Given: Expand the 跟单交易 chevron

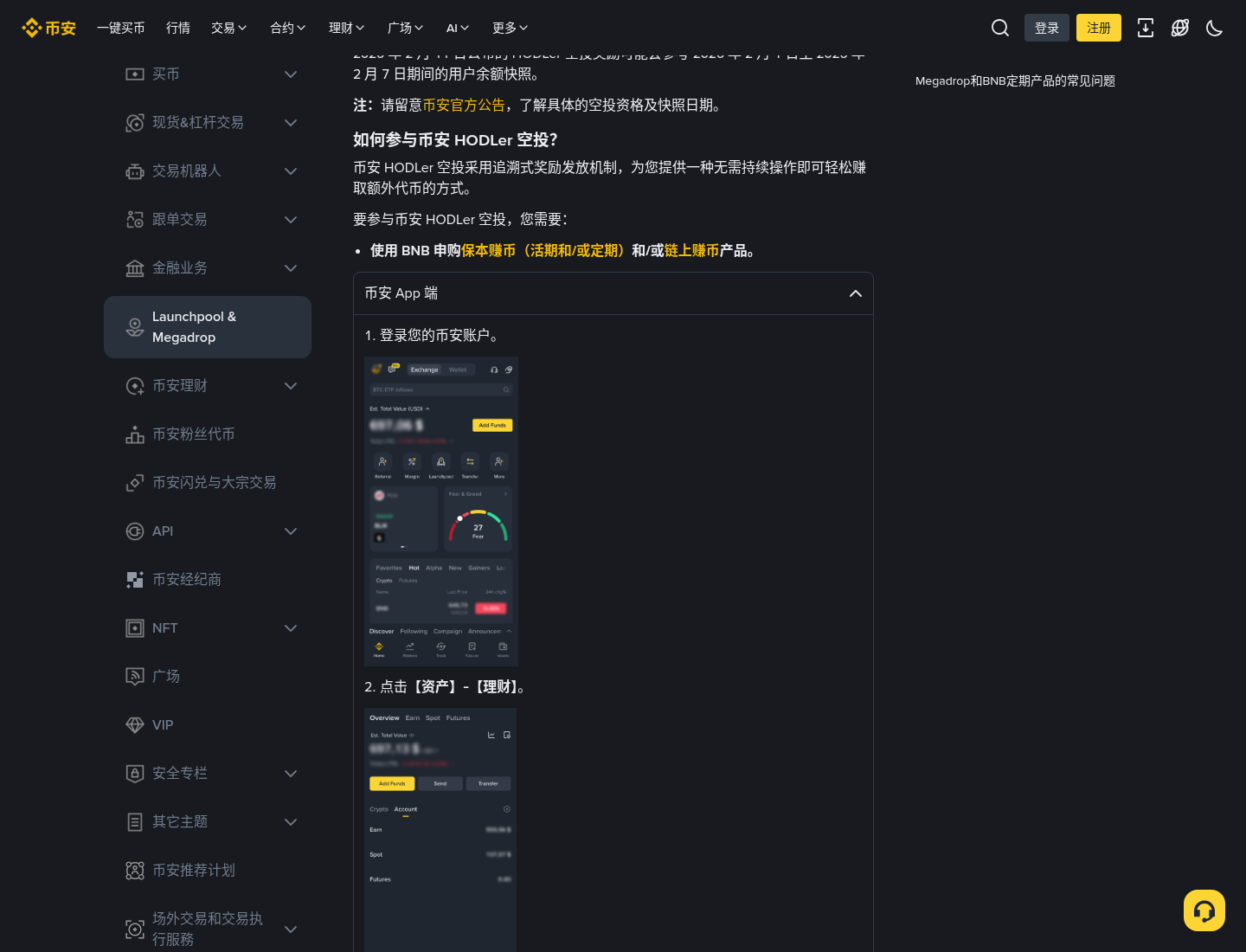Looking at the screenshot, I should pyautogui.click(x=291, y=220).
